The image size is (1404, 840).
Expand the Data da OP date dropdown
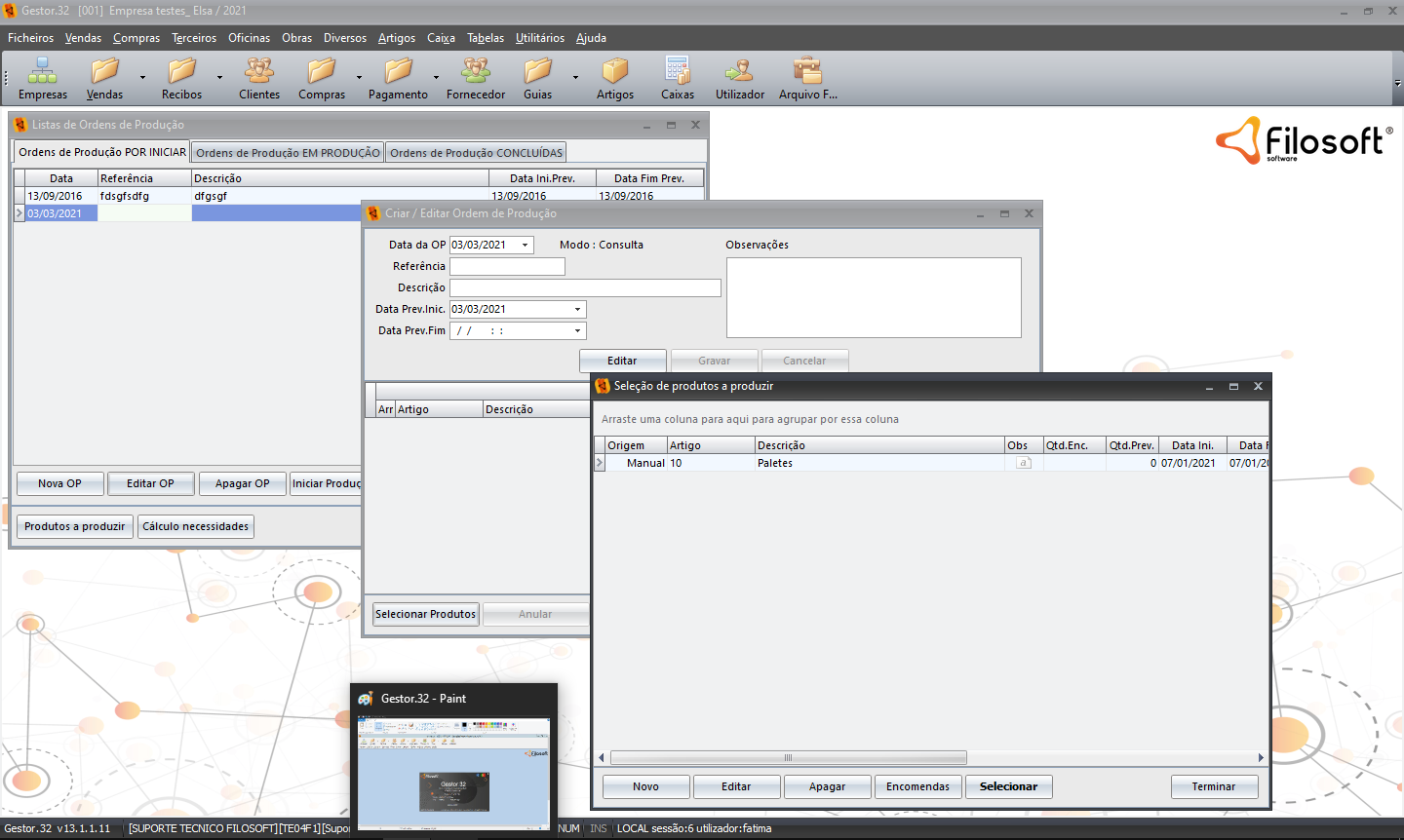click(525, 246)
